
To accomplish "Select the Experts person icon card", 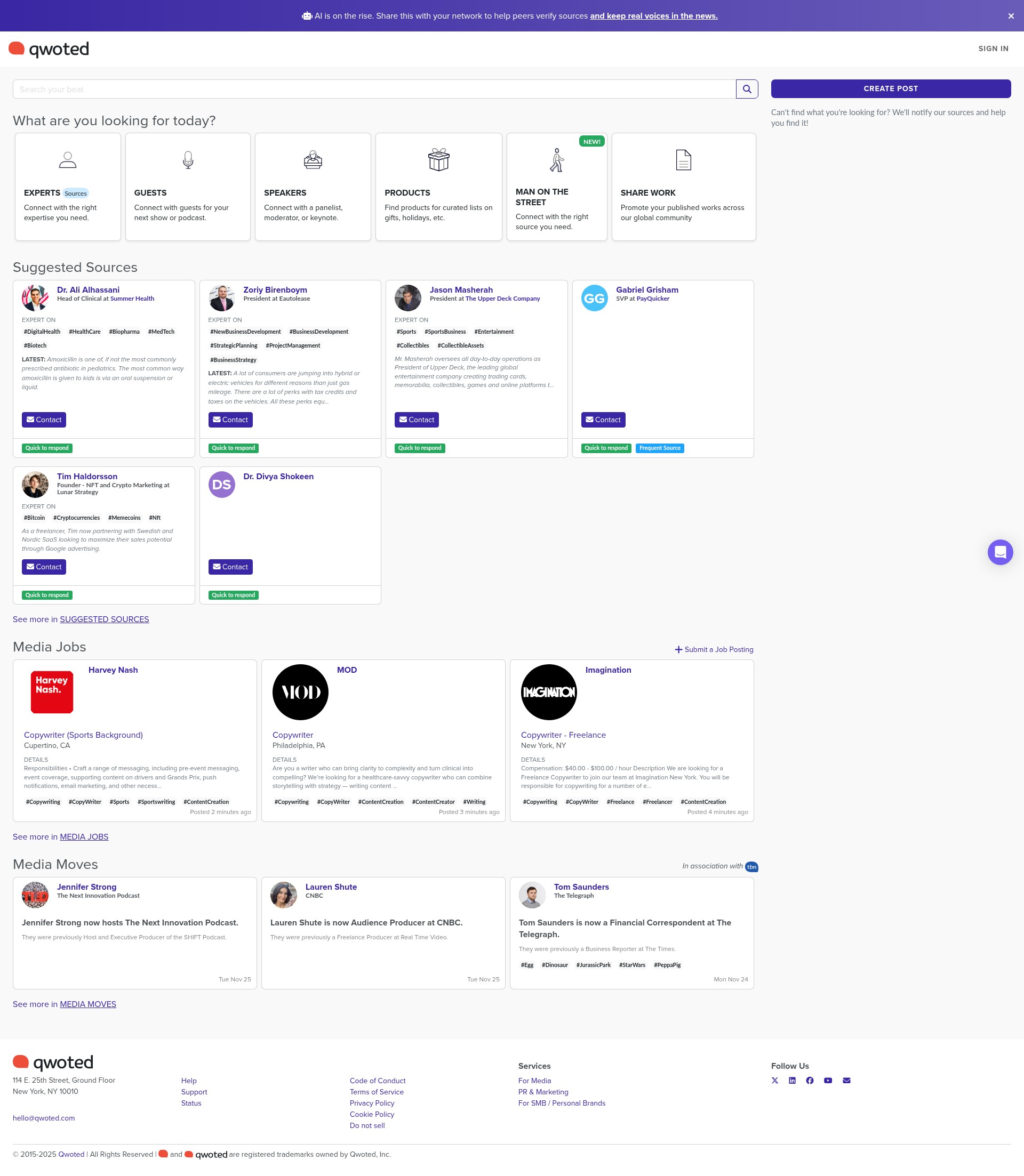I will click(x=68, y=187).
